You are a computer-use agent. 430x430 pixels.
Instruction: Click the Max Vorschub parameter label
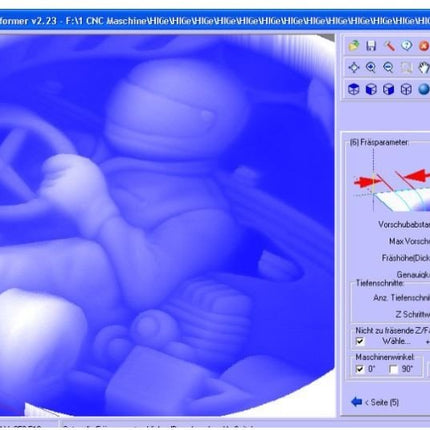pos(409,241)
